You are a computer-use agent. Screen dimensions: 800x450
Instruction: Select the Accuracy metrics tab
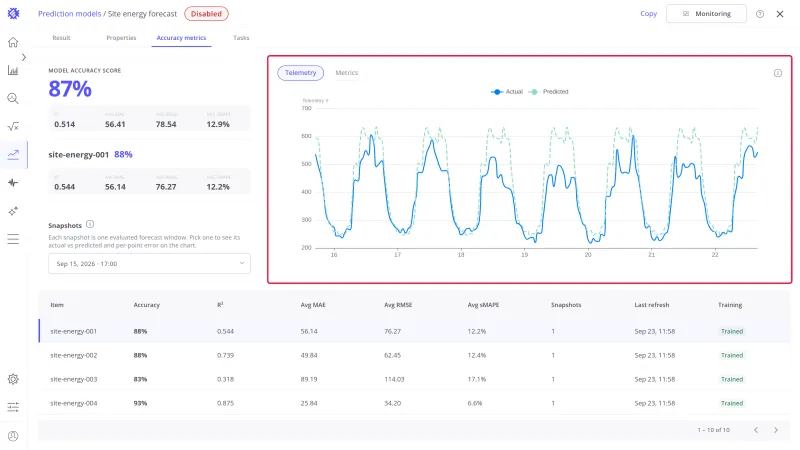tap(181, 38)
